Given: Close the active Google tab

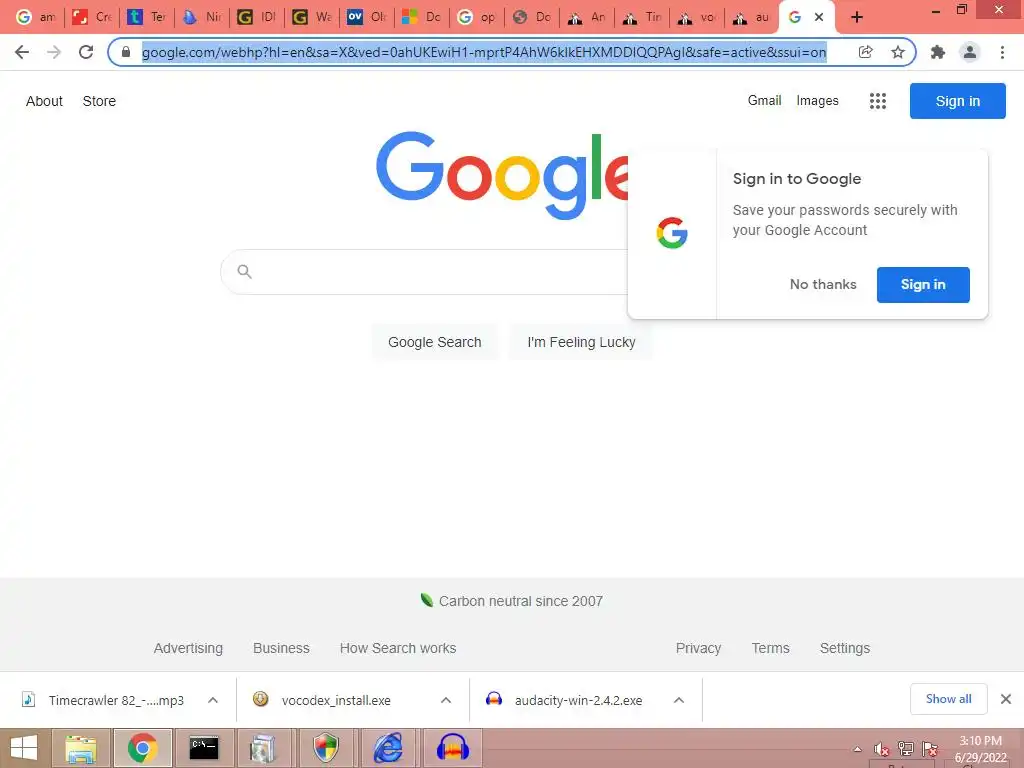Looking at the screenshot, I should (x=819, y=18).
